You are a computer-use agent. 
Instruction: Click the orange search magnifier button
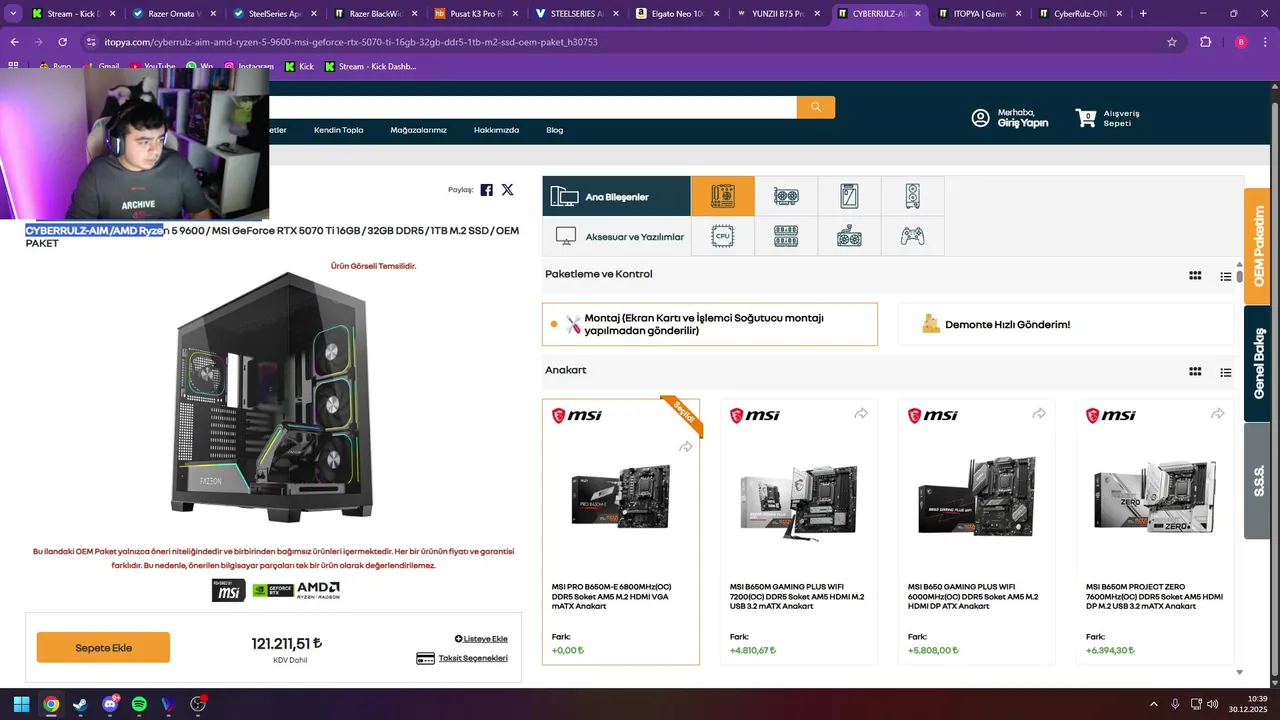816,107
